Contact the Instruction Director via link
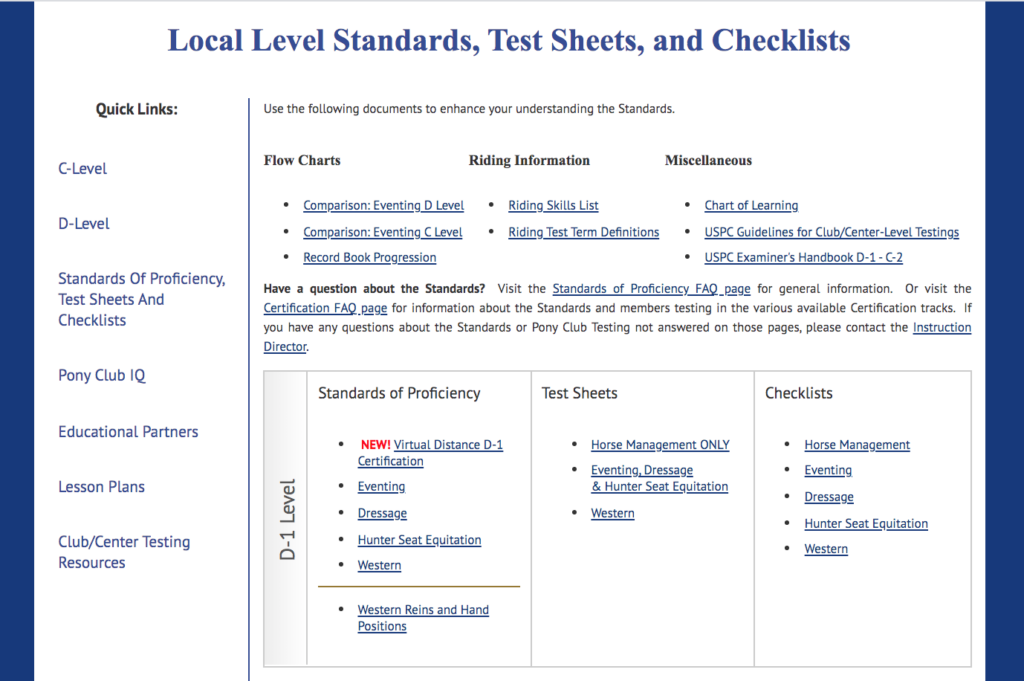 tap(942, 327)
